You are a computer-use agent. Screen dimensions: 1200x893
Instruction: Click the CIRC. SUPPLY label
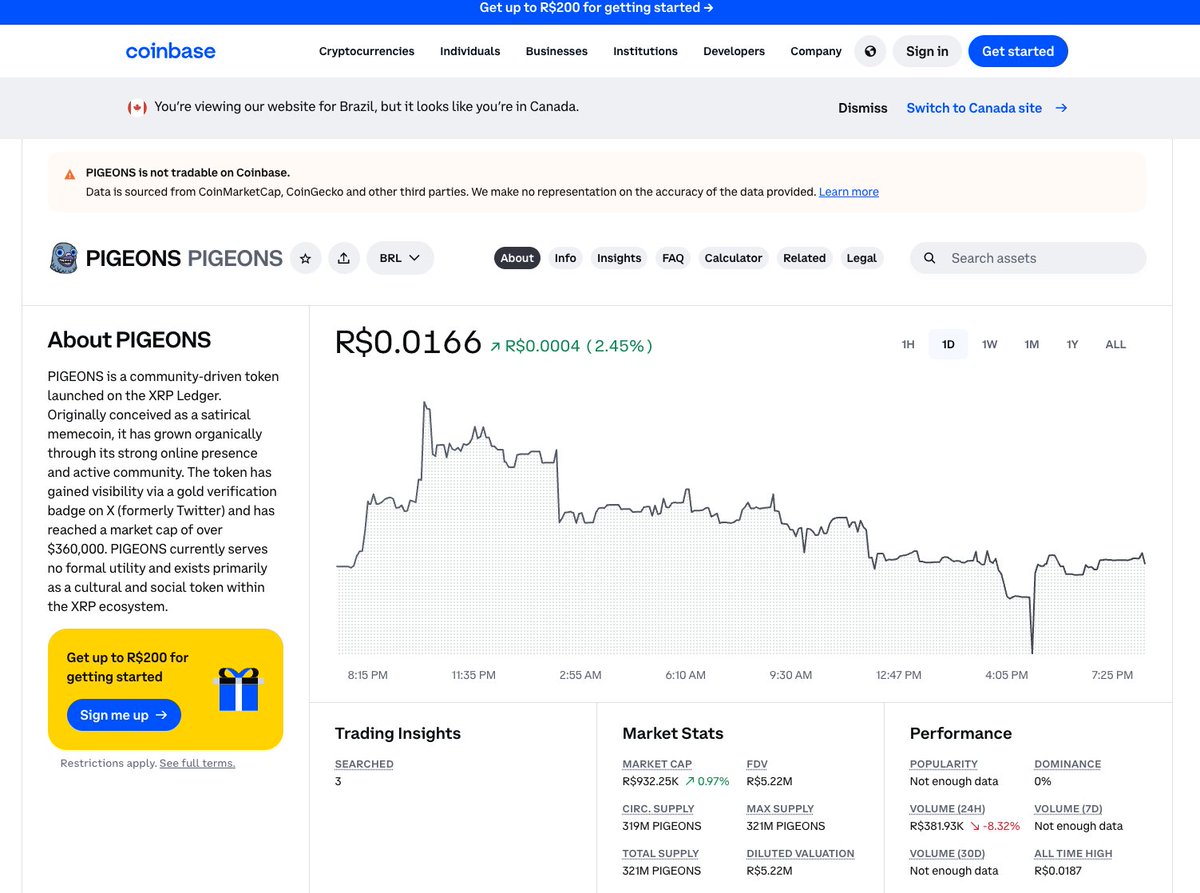[x=658, y=809]
